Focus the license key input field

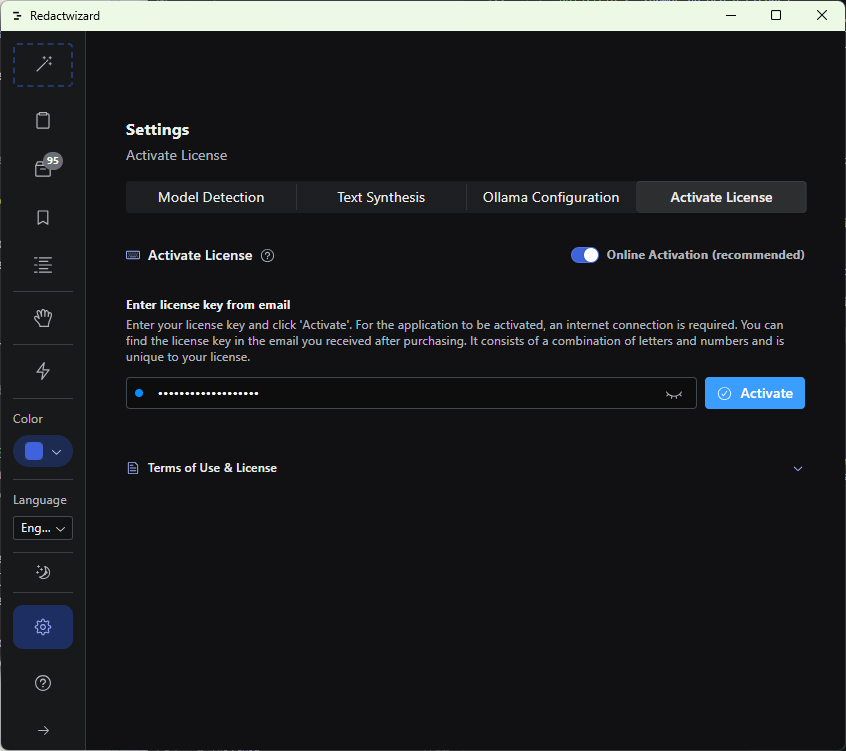pos(411,393)
